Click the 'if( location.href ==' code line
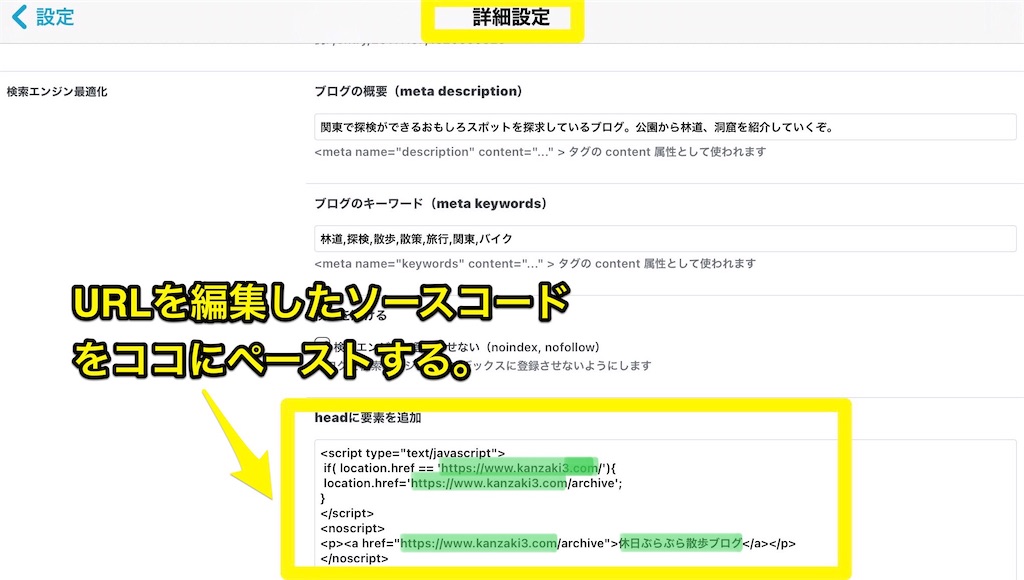This screenshot has height=580, width=1024. [x=470, y=468]
